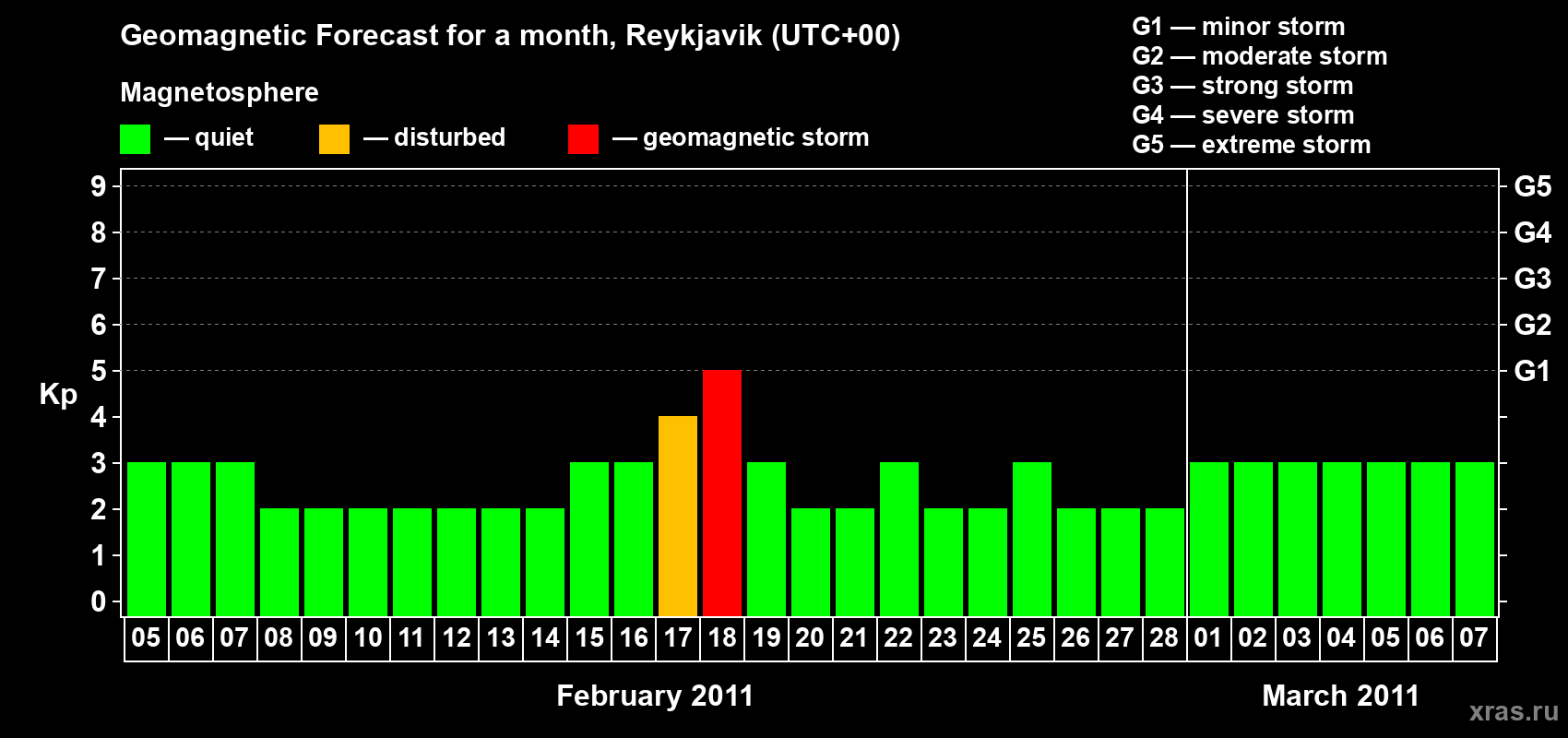1568x738 pixels.
Task: Click the date label 17 on axis
Action: pyautogui.click(x=678, y=638)
